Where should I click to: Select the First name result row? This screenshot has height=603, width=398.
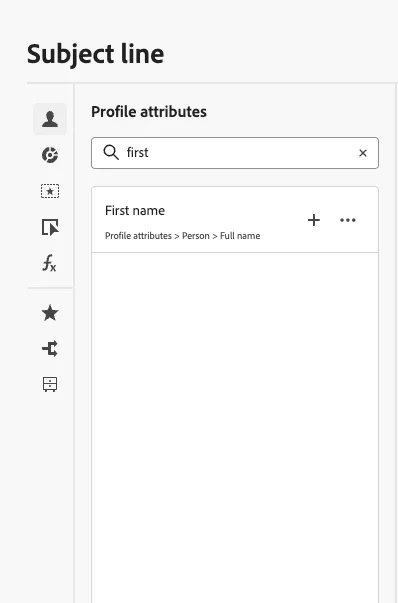235,220
